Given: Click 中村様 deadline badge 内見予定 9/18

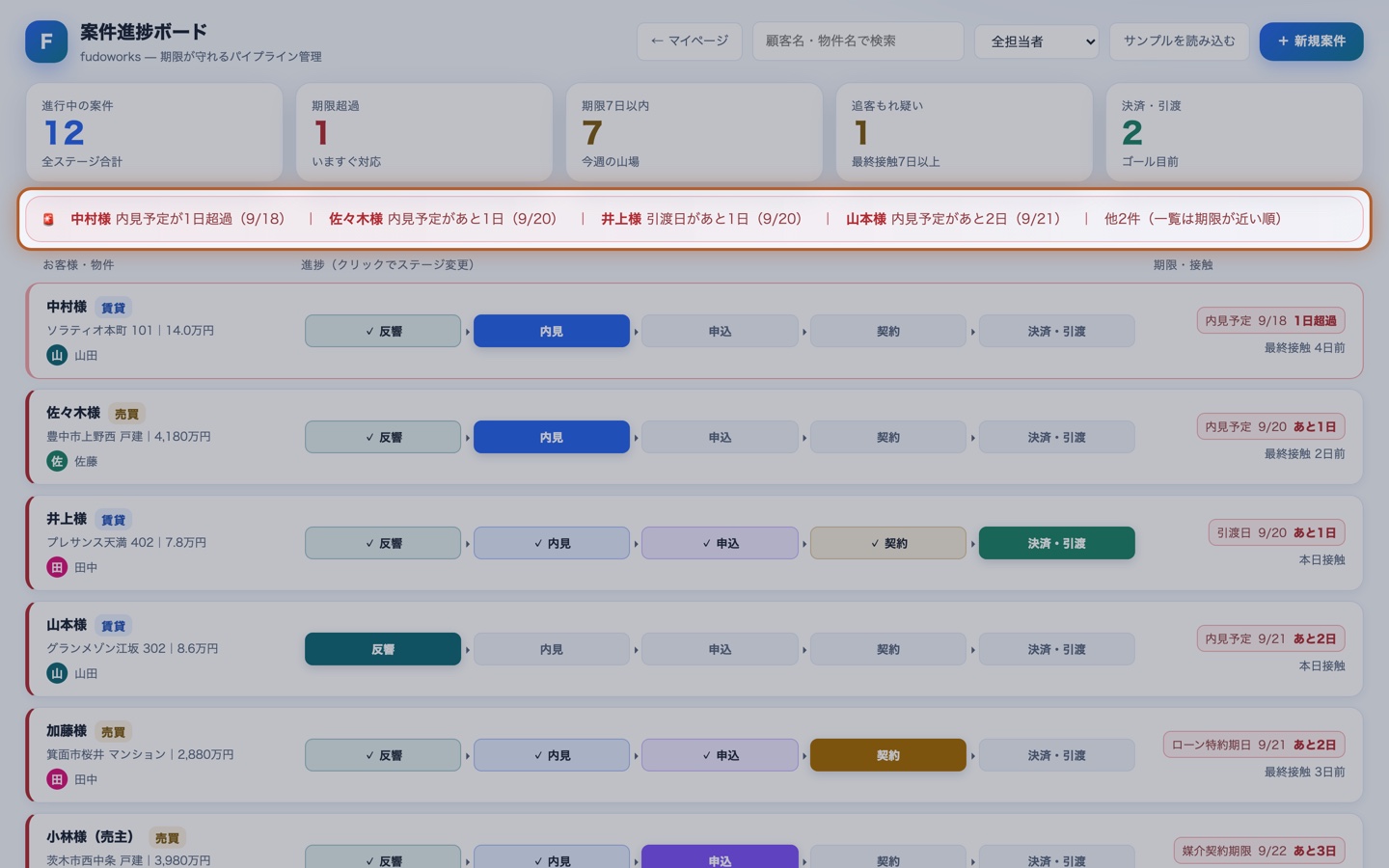Looking at the screenshot, I should 1271,320.
